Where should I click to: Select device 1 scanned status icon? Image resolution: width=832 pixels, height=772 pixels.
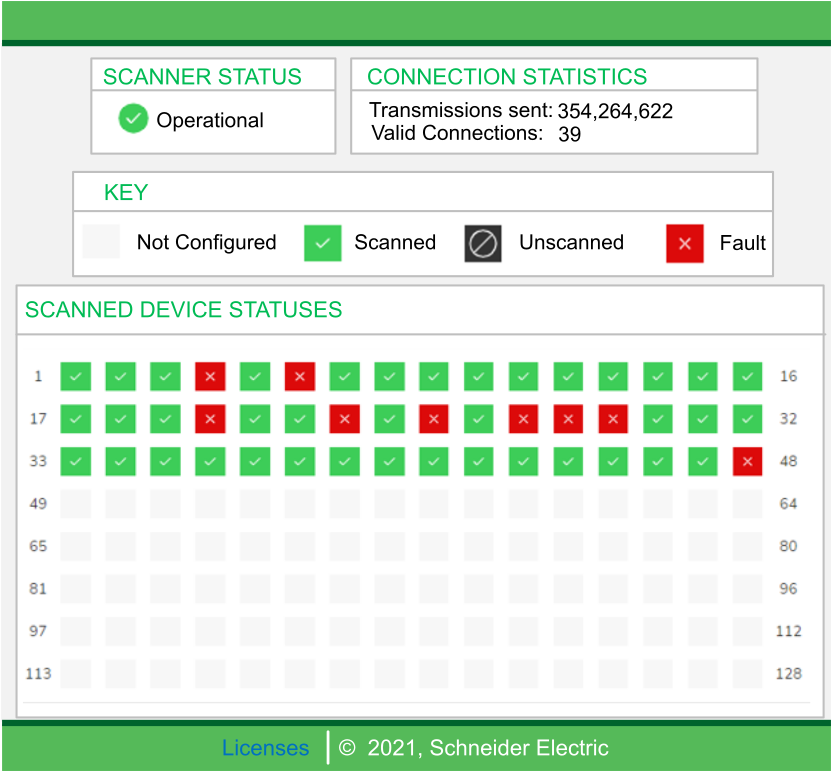76,376
